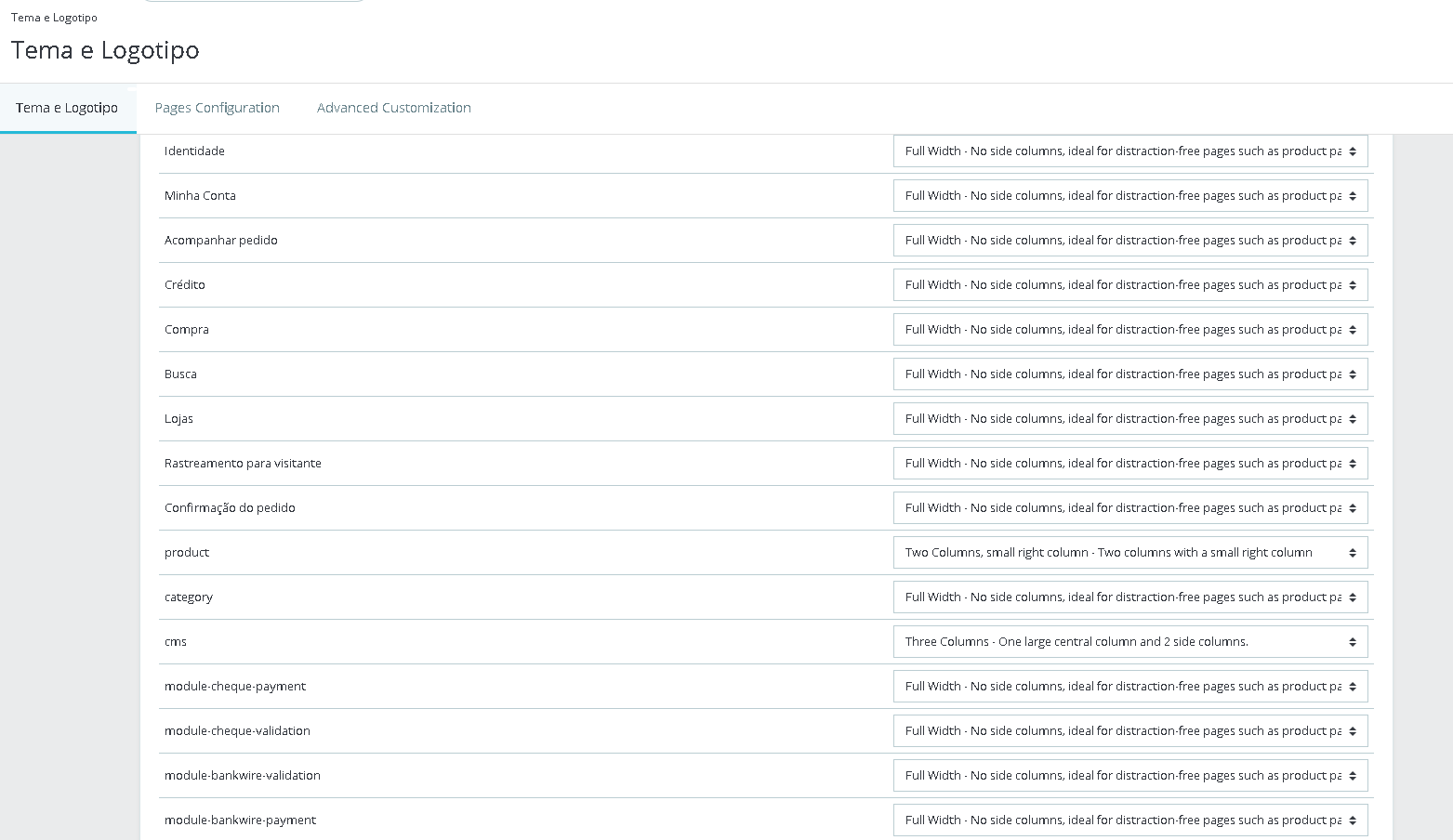
Task: Change the product page layout dropdown
Action: click(1130, 553)
